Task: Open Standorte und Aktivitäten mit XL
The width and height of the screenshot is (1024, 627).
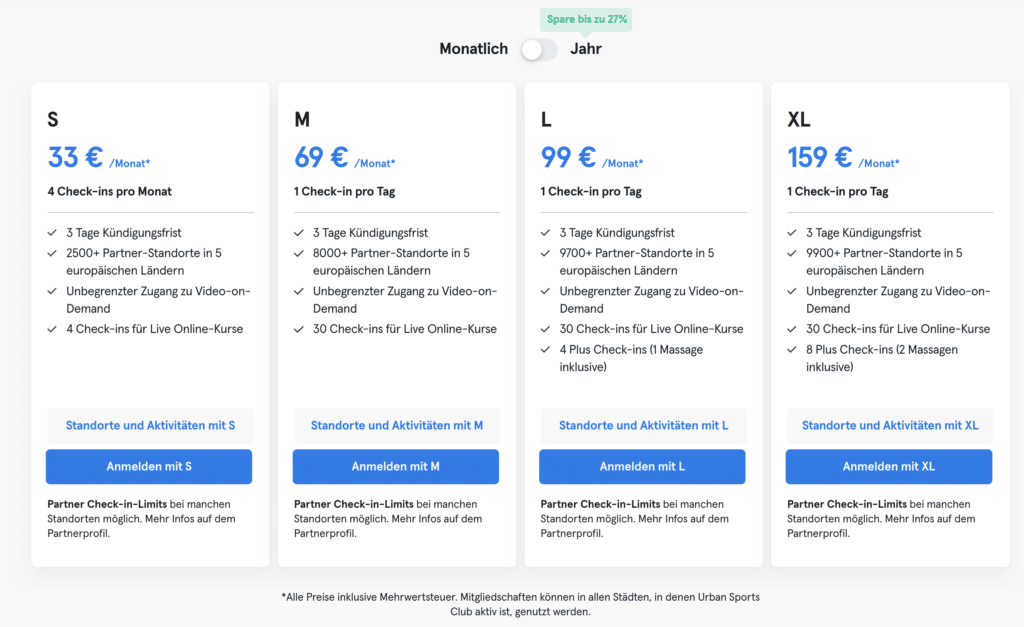Action: pos(889,425)
